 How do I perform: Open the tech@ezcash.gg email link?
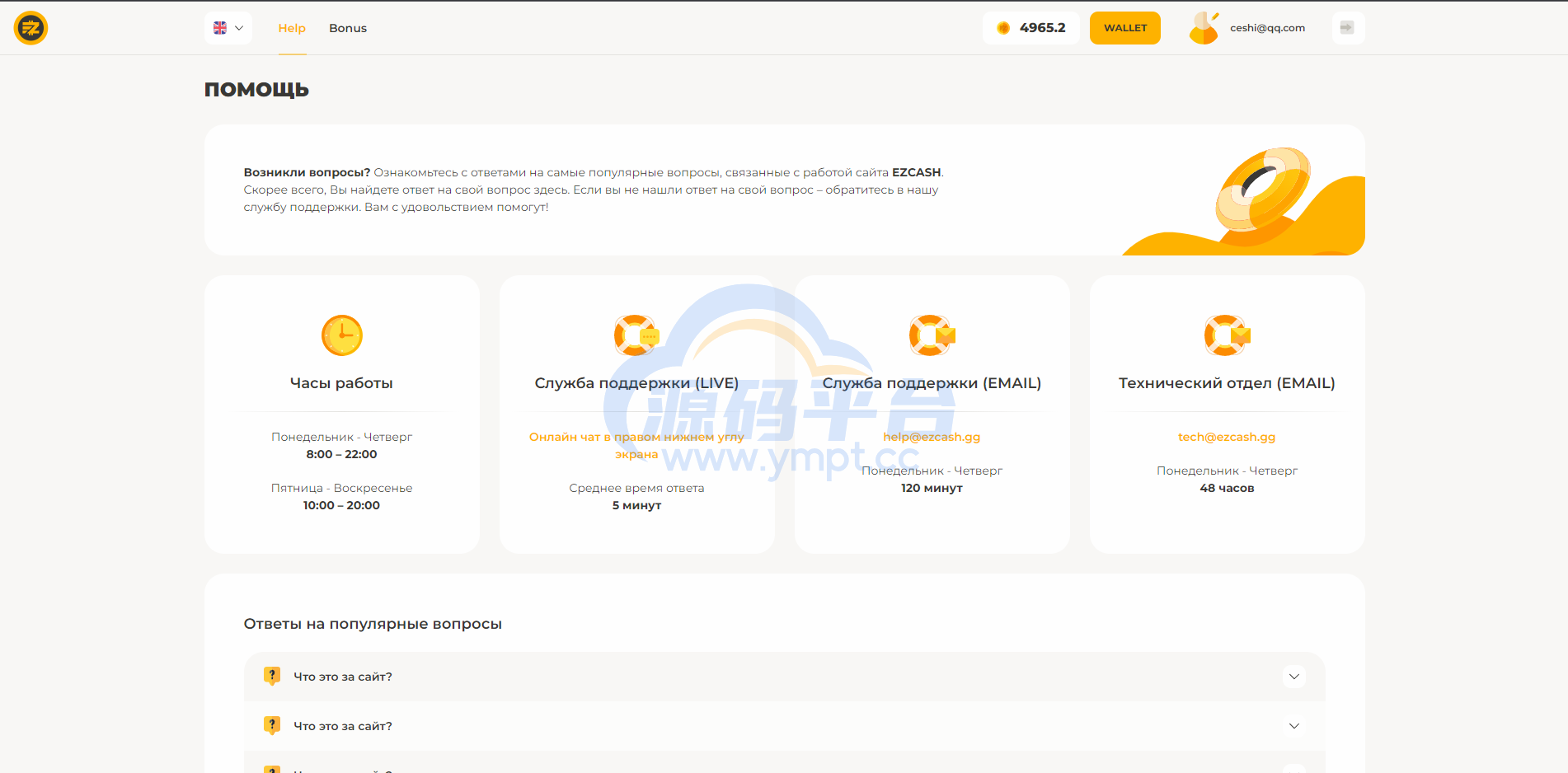(x=1227, y=437)
